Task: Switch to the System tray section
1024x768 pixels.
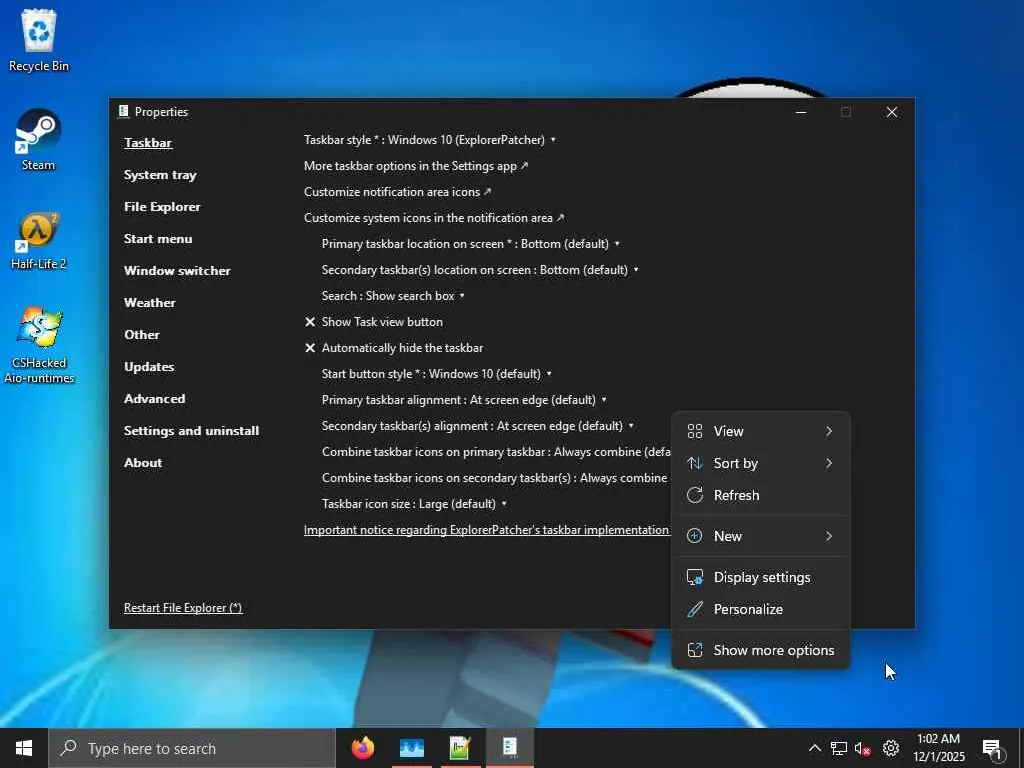Action: (160, 175)
